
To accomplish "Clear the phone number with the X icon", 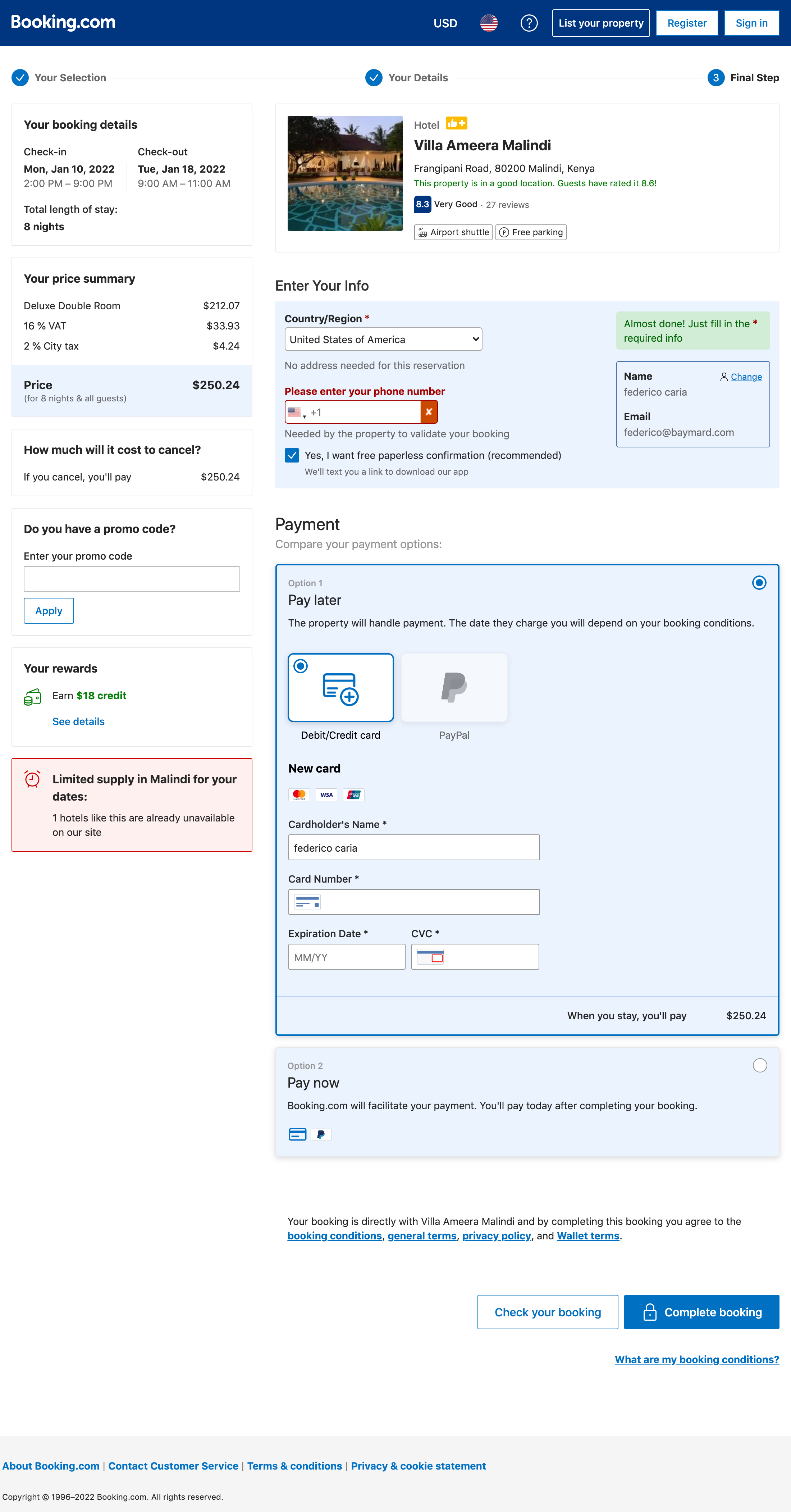I will pyautogui.click(x=428, y=411).
